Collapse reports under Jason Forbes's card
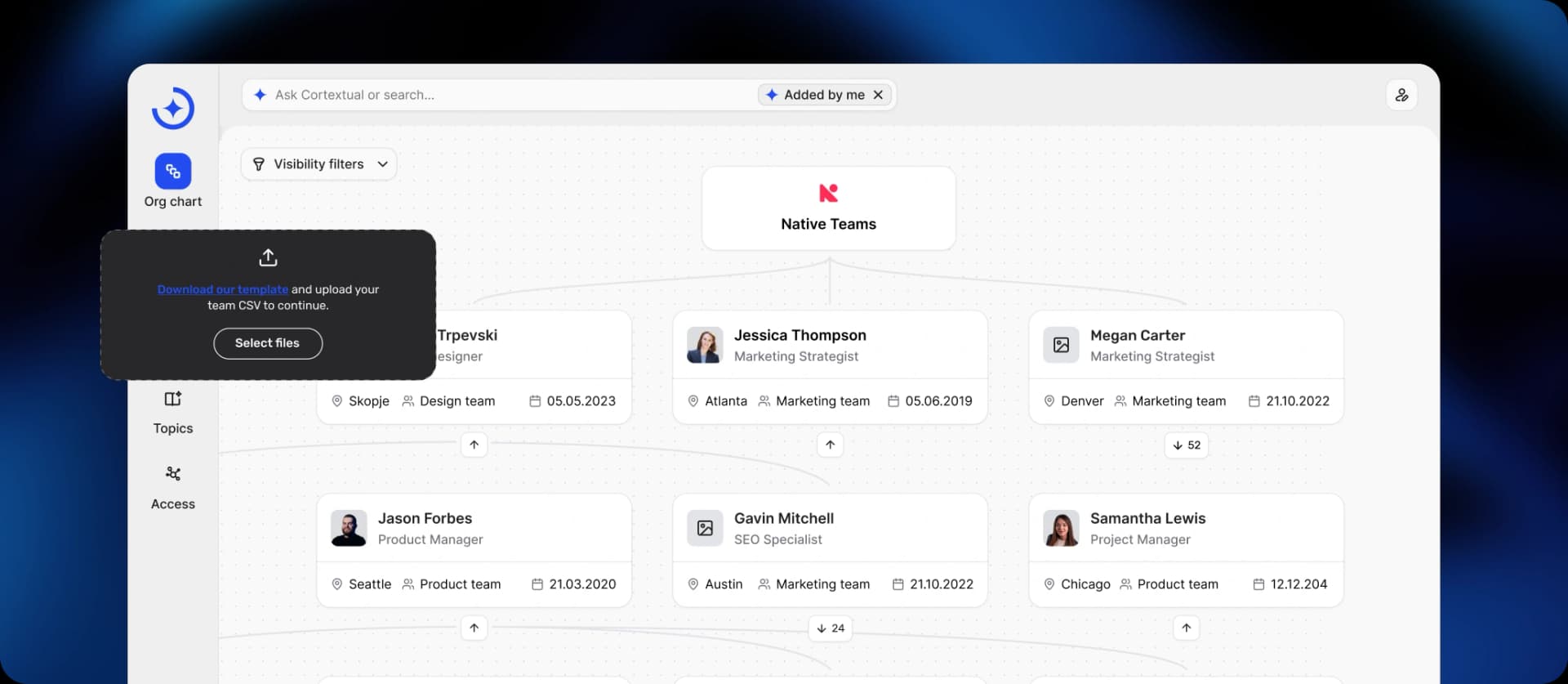Screen dimensions: 1568x684 [x=474, y=628]
